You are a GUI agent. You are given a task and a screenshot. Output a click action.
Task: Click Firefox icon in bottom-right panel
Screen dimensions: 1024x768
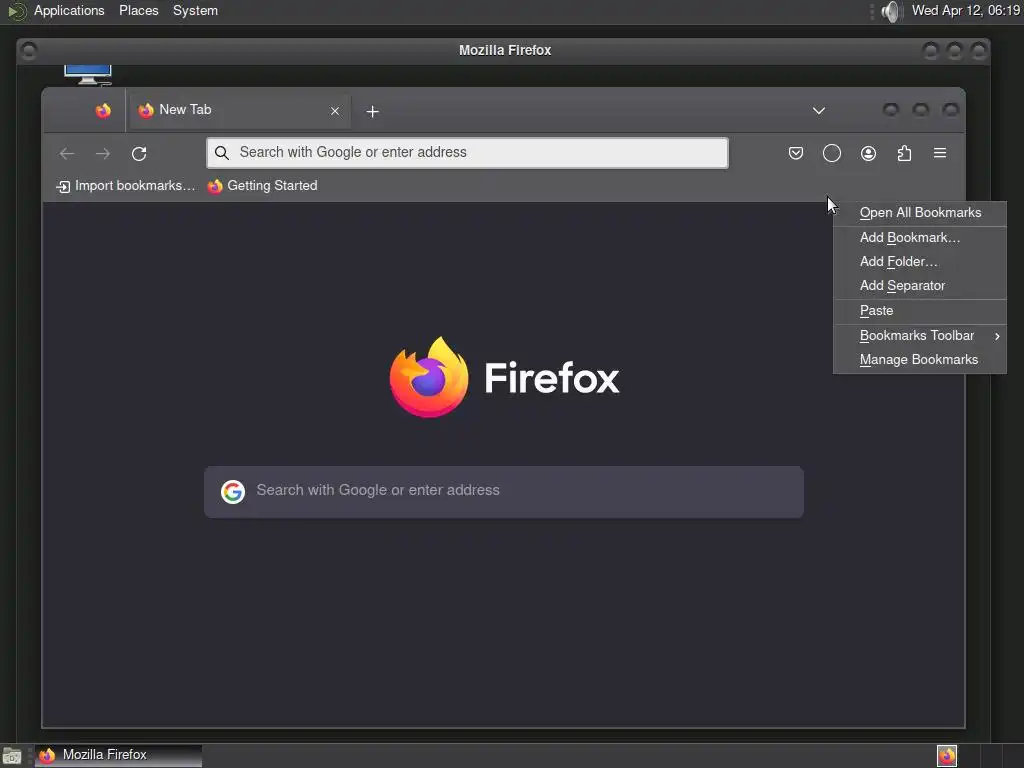pyautogui.click(x=947, y=756)
